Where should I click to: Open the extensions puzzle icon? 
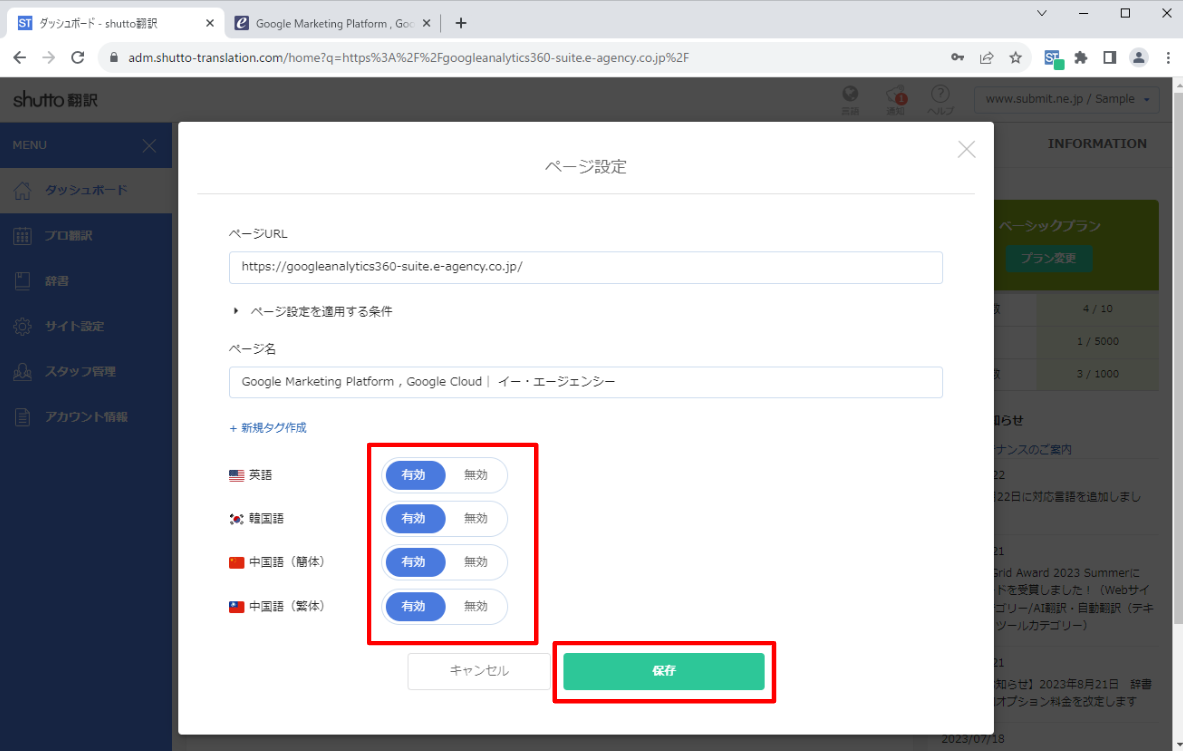click(1081, 57)
